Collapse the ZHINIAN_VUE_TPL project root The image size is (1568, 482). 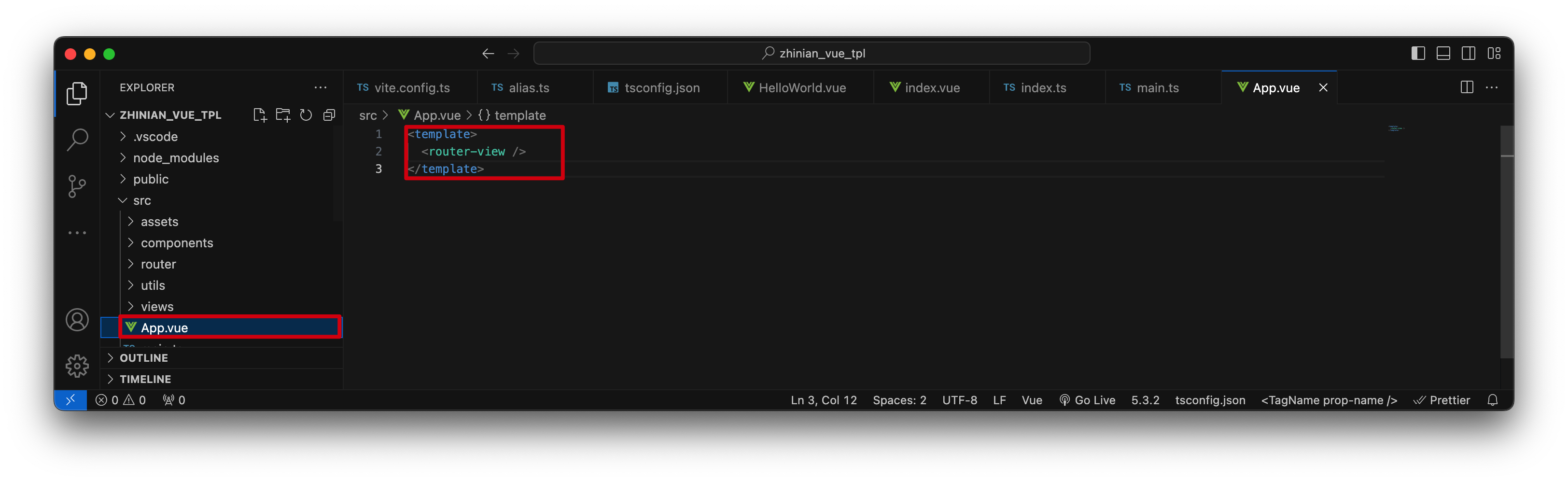[x=170, y=115]
